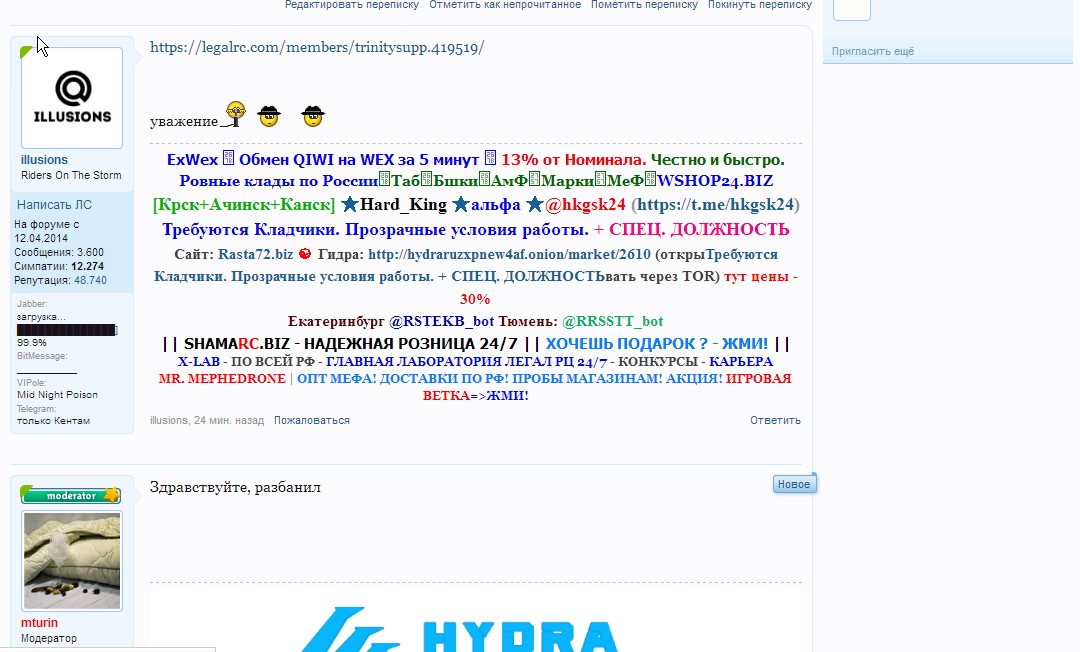The image size is (1080, 652).
Task: Click the 'Новое' badge on mturin's message
Action: pos(794,484)
